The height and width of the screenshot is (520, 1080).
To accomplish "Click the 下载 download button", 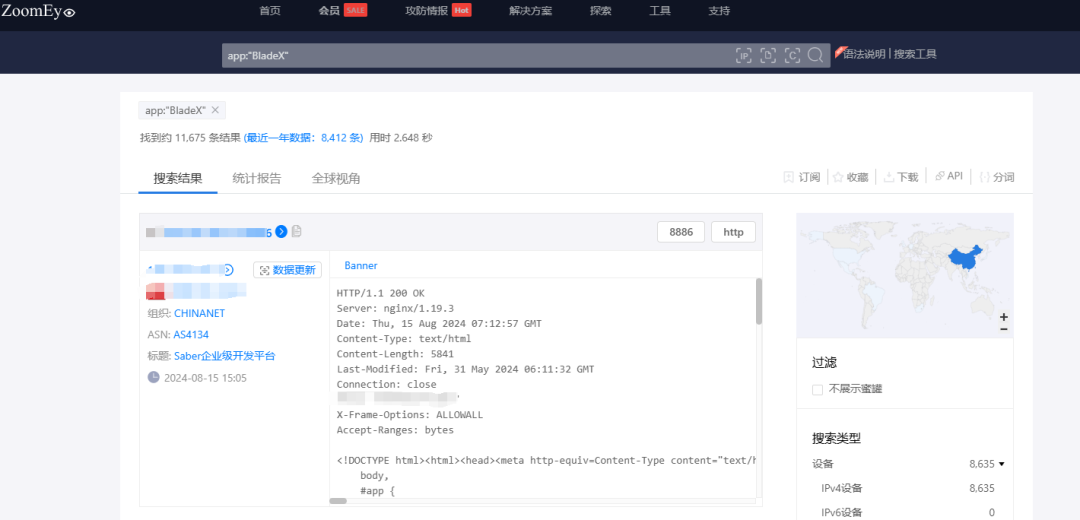I will click(x=901, y=177).
